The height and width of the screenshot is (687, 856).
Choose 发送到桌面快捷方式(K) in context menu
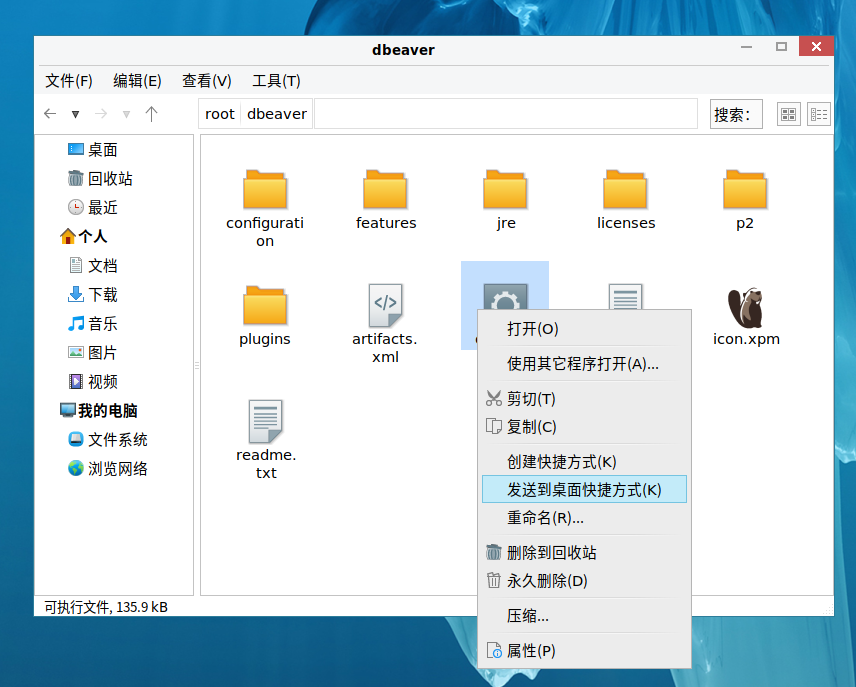pos(584,490)
